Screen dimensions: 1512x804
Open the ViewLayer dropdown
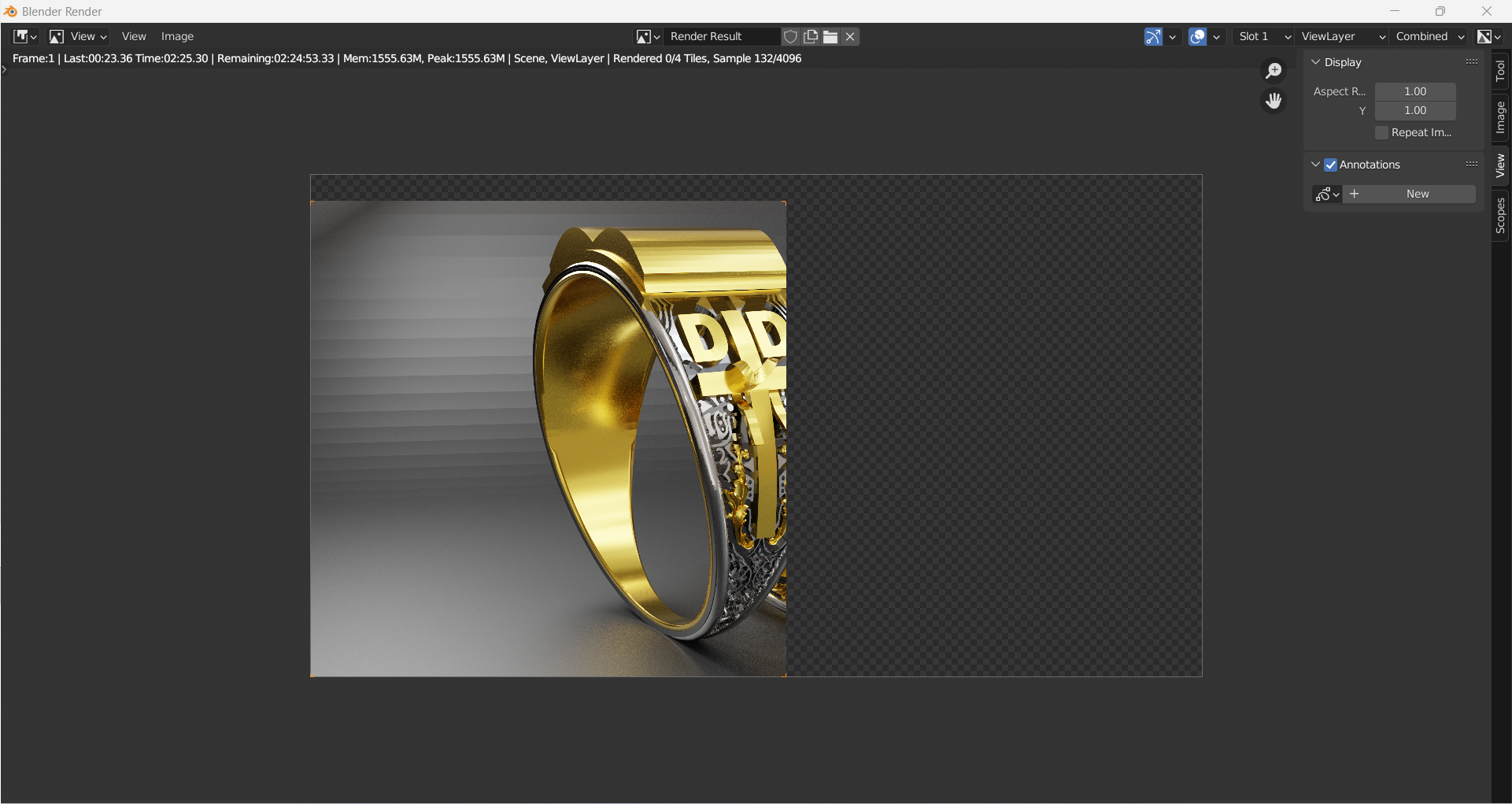pyautogui.click(x=1343, y=36)
